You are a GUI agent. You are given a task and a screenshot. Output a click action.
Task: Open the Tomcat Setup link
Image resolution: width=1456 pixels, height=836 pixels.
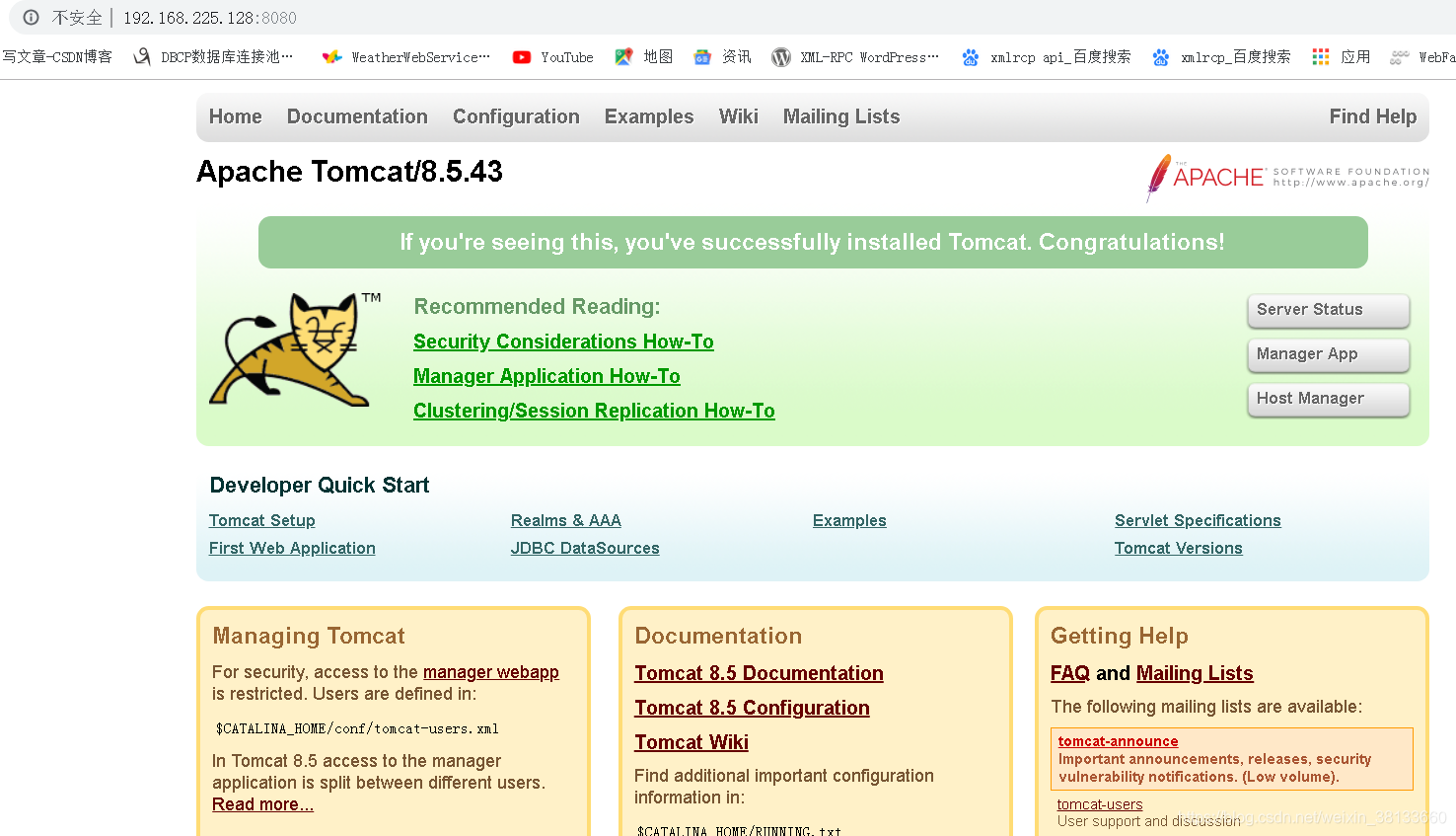pos(261,520)
